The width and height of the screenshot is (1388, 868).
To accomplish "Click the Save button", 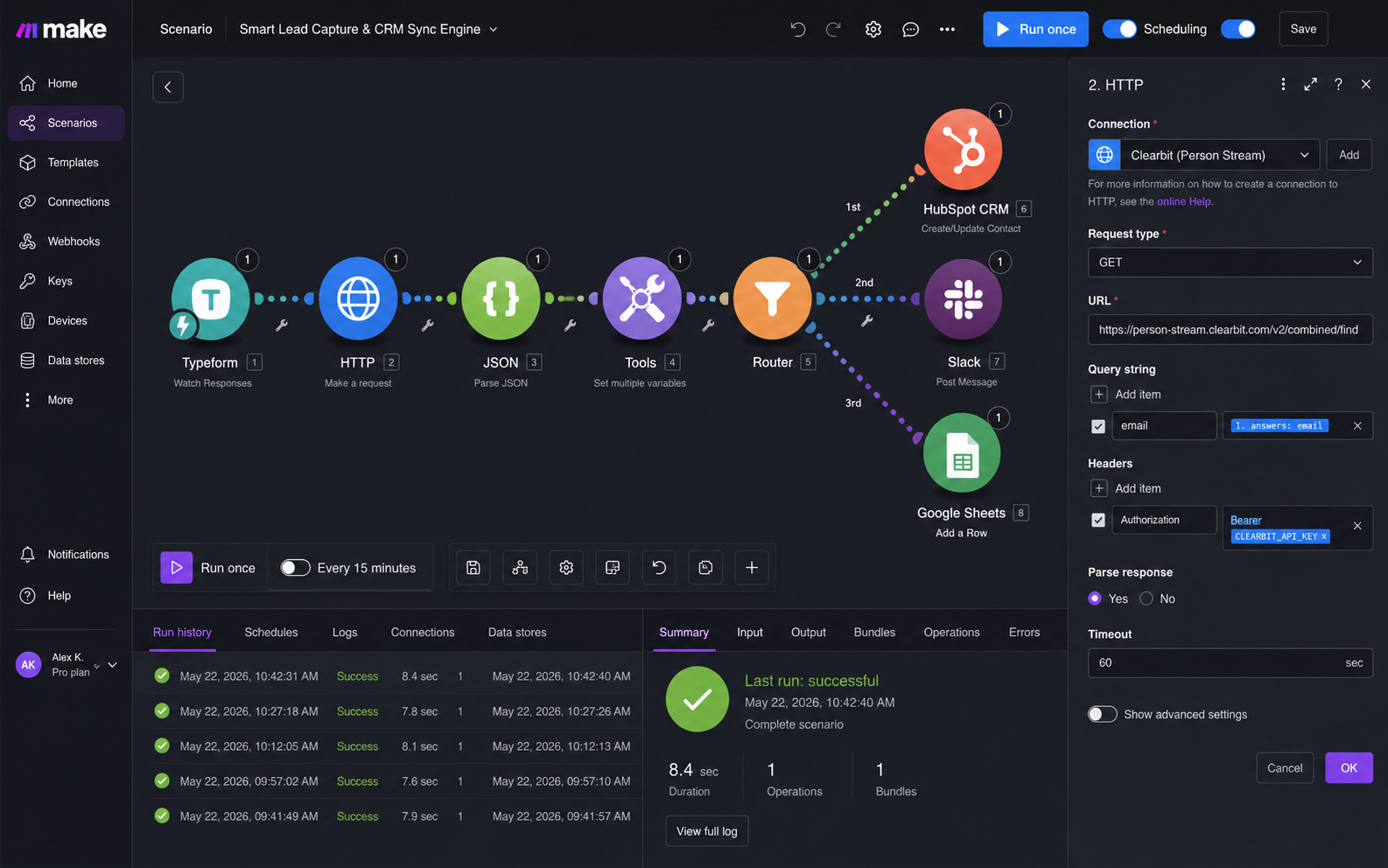I will [1303, 29].
